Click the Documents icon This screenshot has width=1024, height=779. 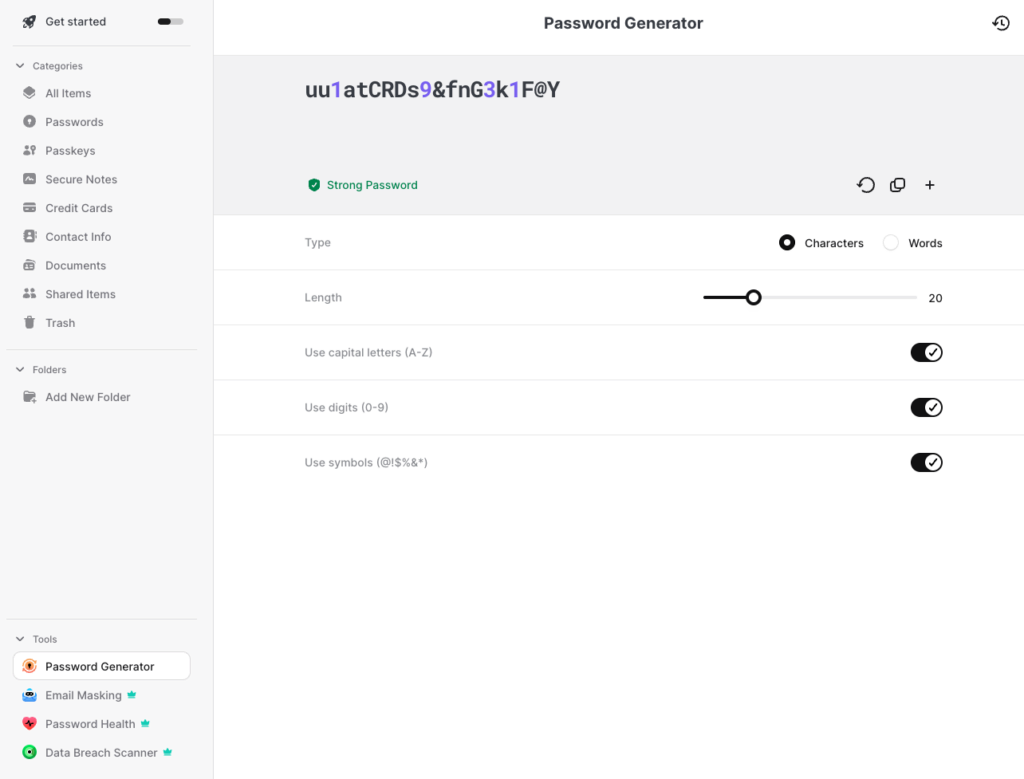pyautogui.click(x=29, y=265)
